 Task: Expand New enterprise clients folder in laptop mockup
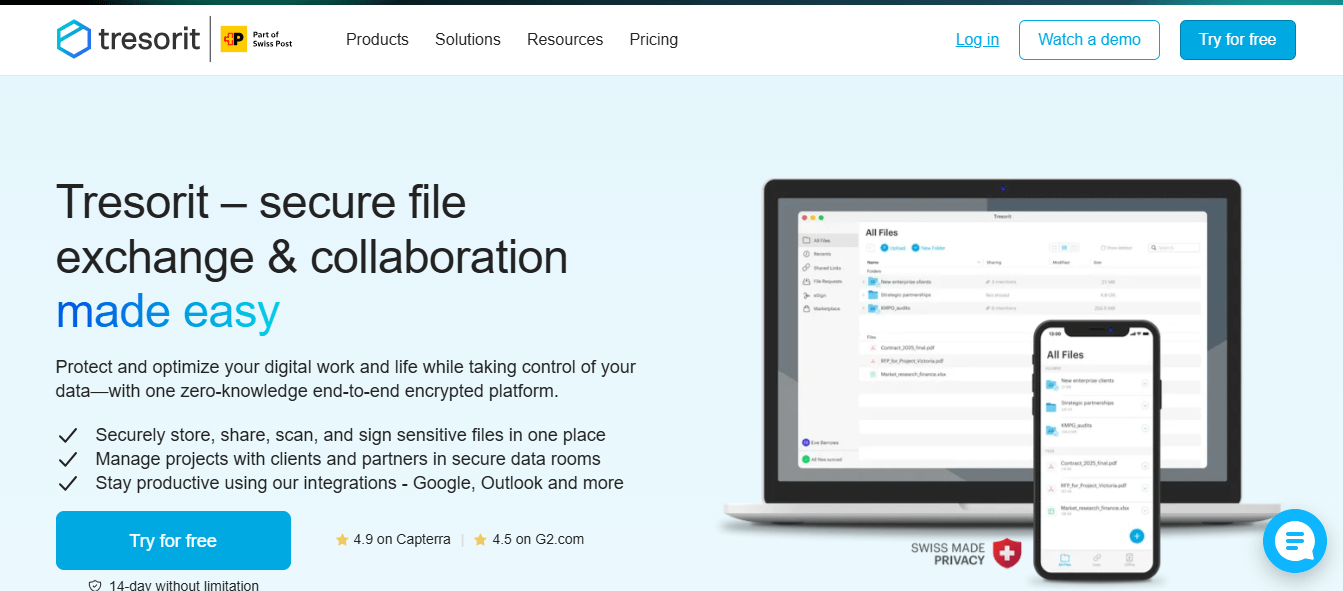pos(863,283)
